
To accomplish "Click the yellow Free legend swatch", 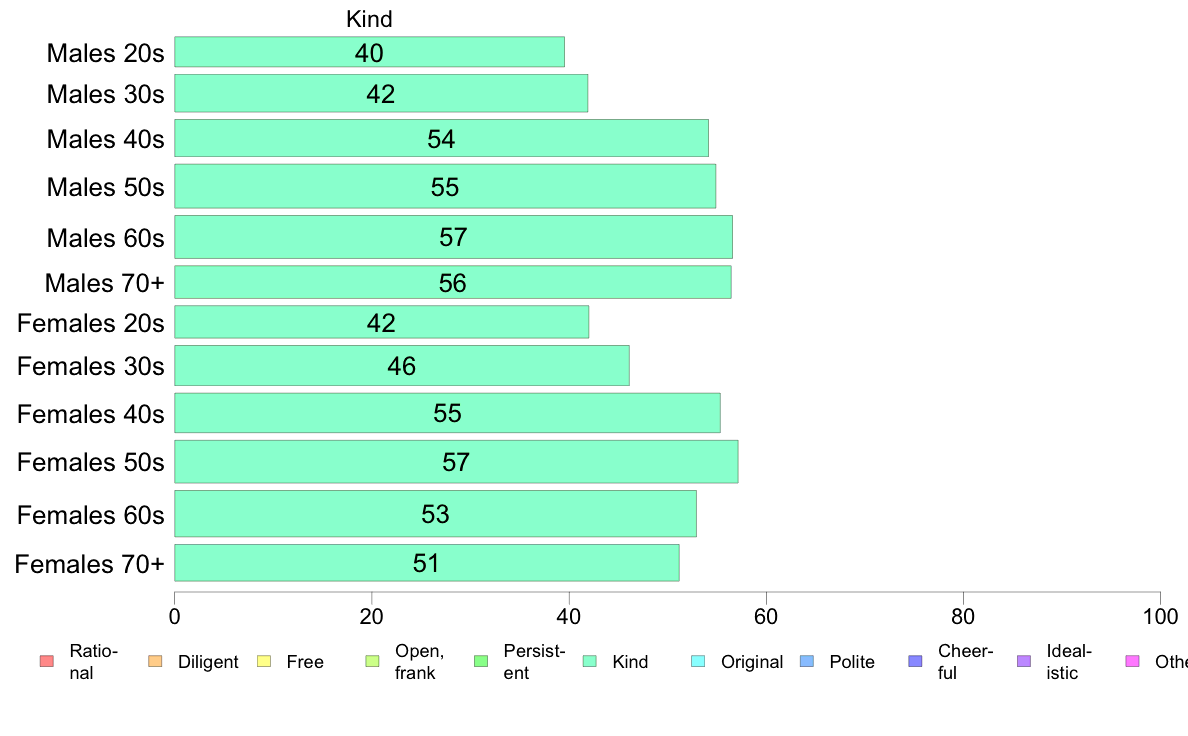I will pyautogui.click(x=264, y=662).
